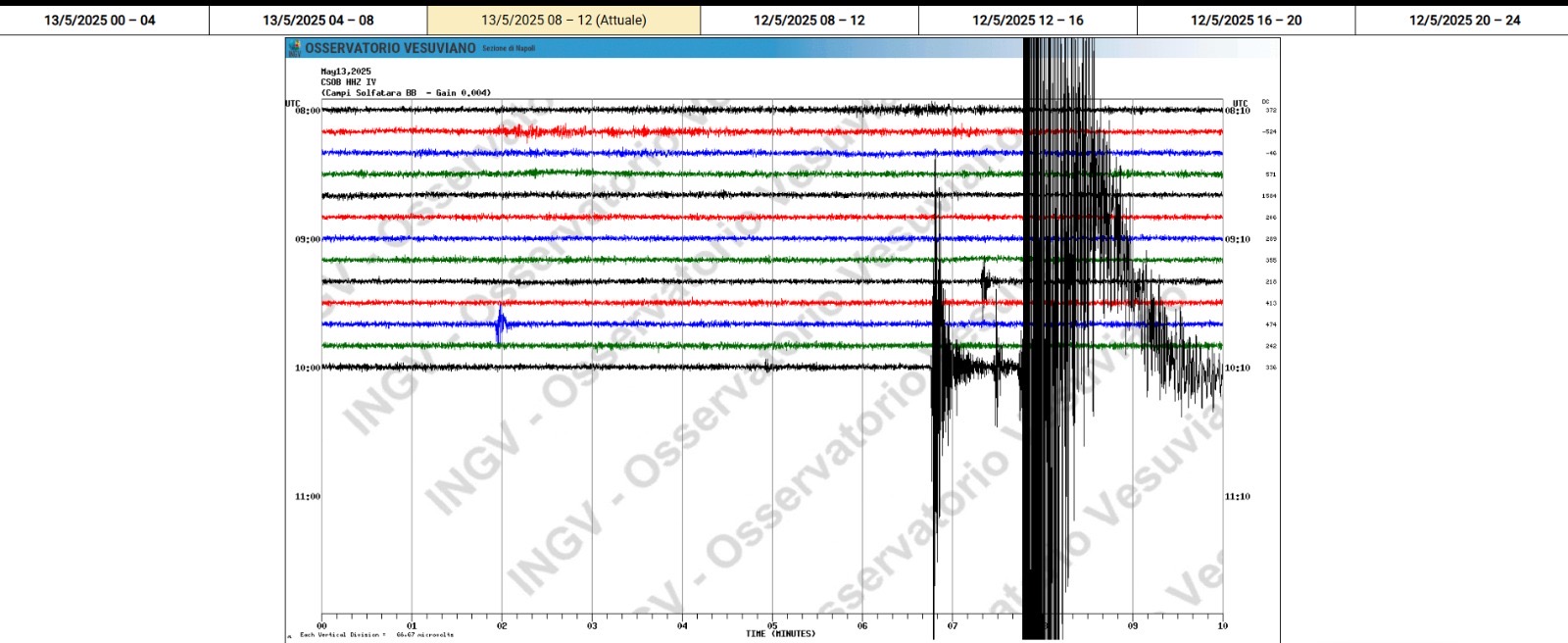Click the 10:10 label on right axis
1568x643 pixels.
1238,368
